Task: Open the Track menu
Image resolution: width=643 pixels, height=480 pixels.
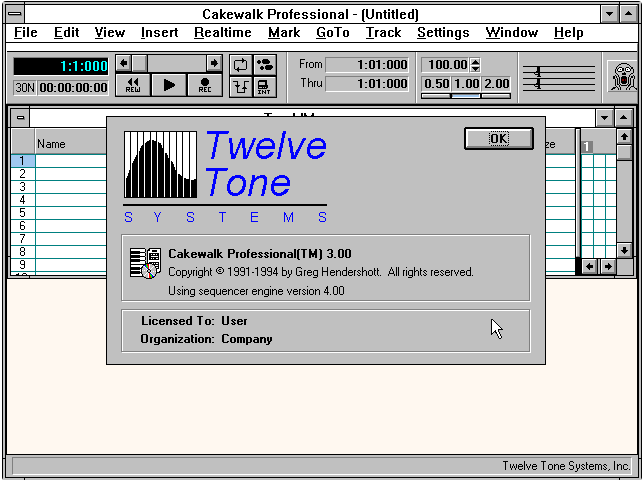Action: tap(383, 32)
